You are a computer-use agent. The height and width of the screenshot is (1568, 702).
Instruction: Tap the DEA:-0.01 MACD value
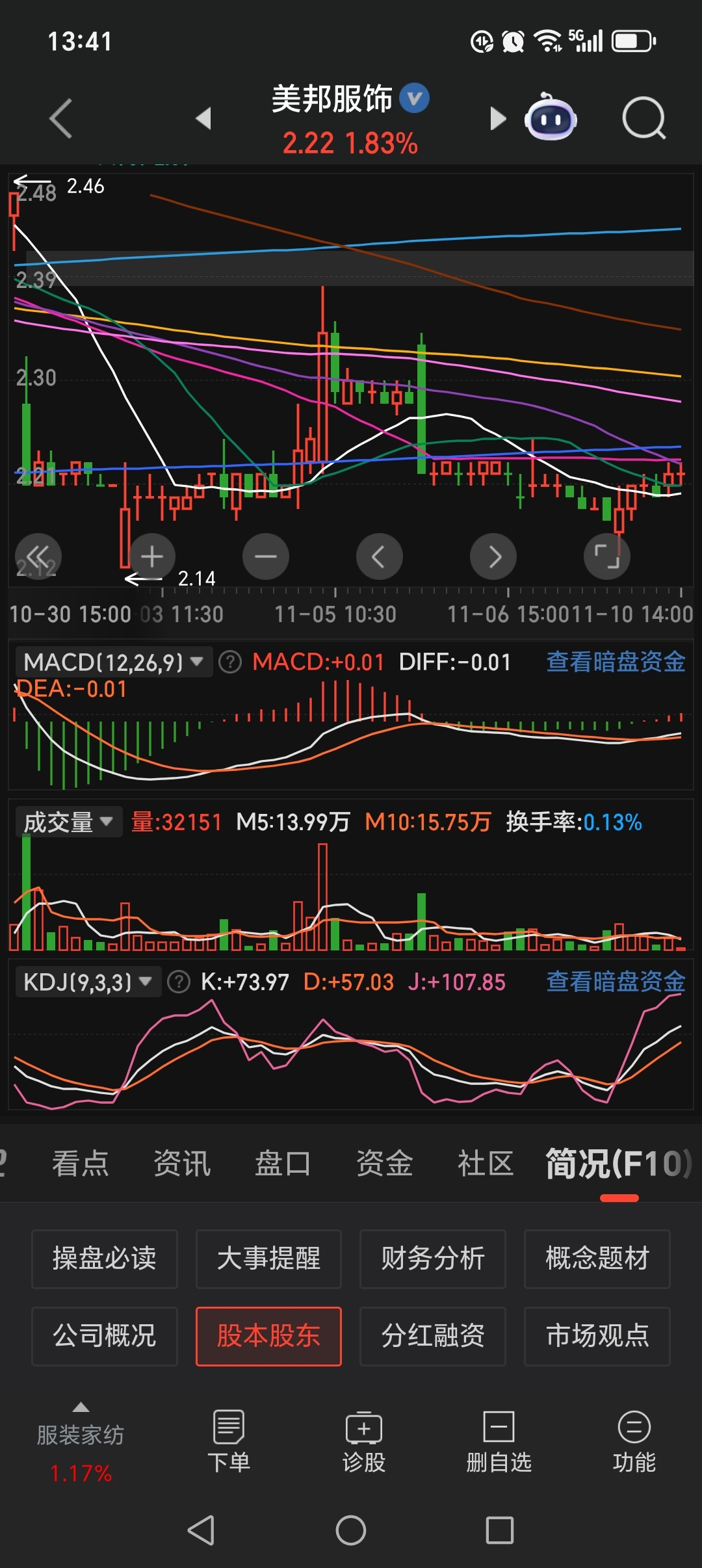pos(71,689)
